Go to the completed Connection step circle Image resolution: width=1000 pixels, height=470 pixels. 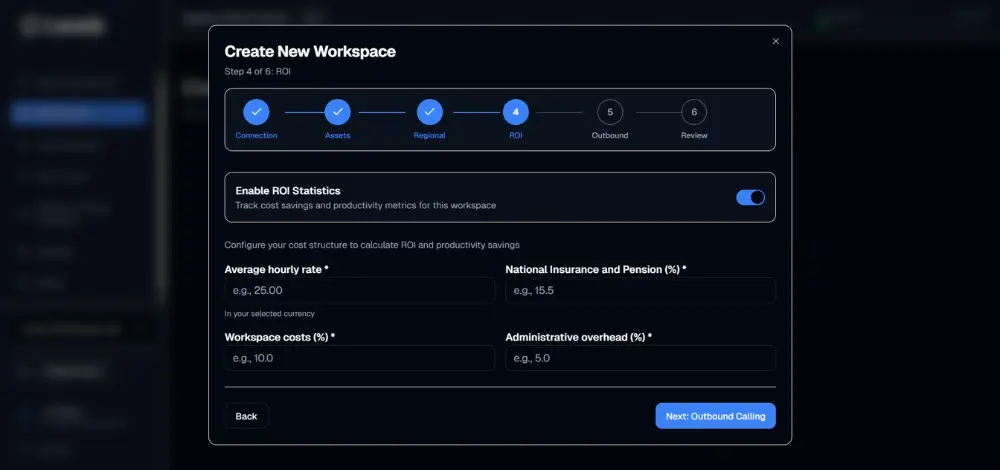(x=256, y=112)
